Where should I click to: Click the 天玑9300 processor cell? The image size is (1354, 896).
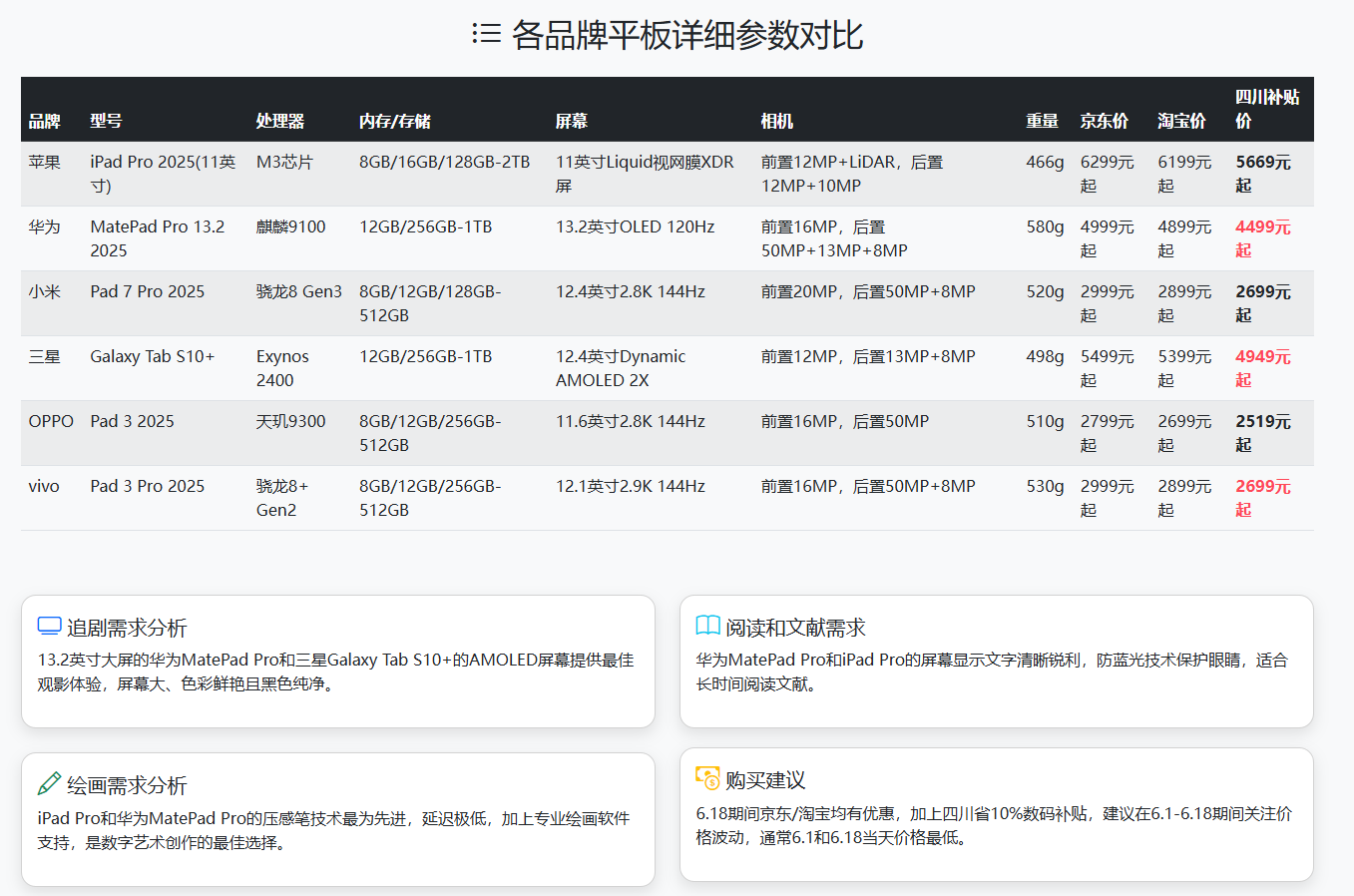pyautogui.click(x=291, y=421)
